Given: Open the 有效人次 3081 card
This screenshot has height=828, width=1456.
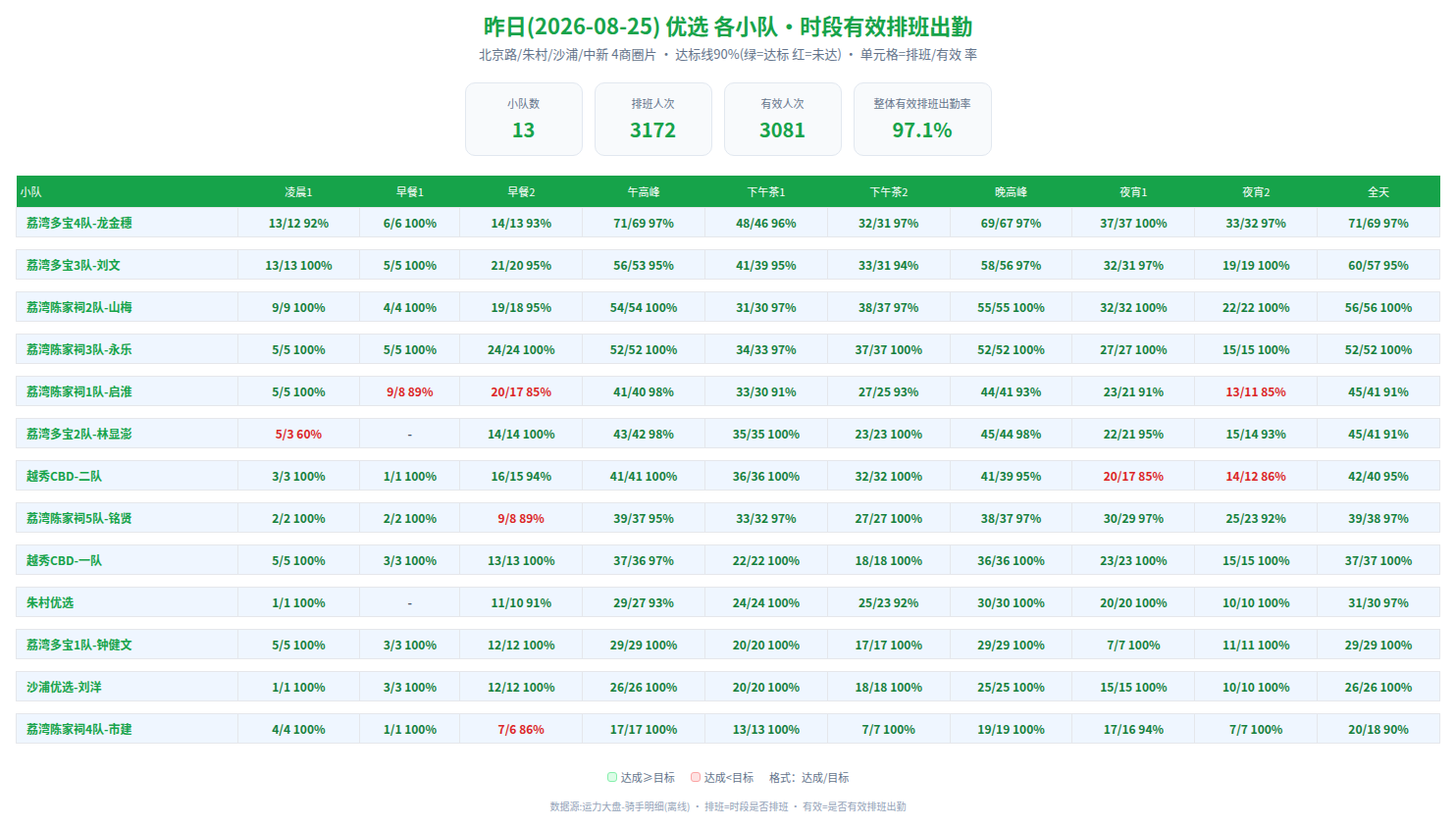Looking at the screenshot, I should pos(783,119).
